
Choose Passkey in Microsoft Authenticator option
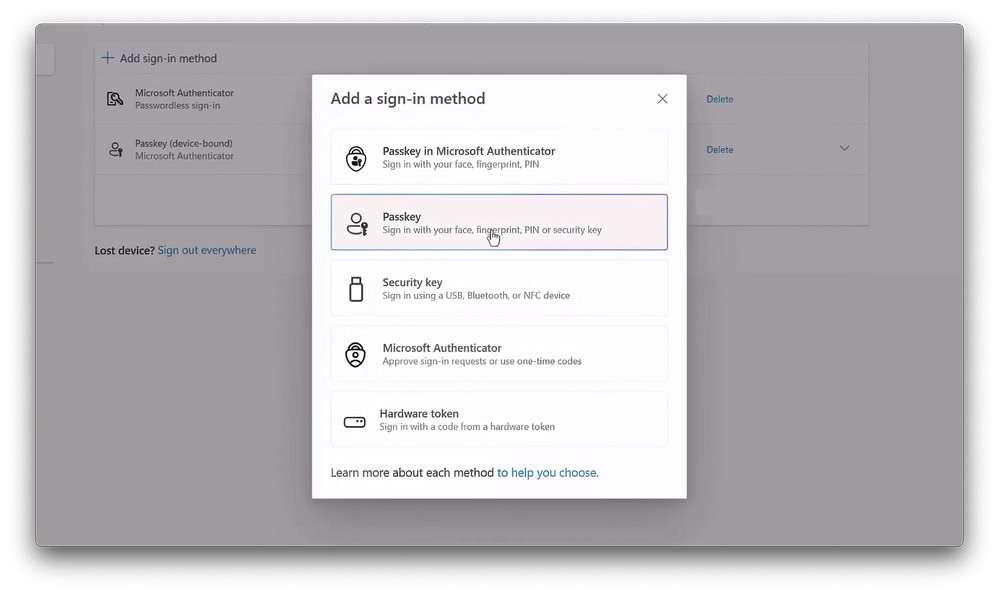pos(499,157)
